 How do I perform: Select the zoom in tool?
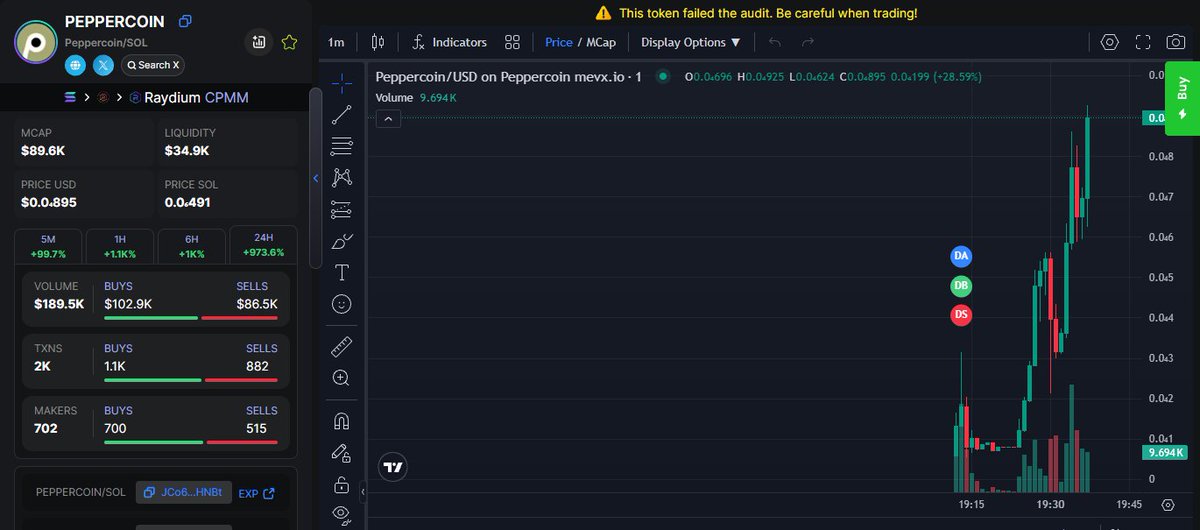coord(341,378)
